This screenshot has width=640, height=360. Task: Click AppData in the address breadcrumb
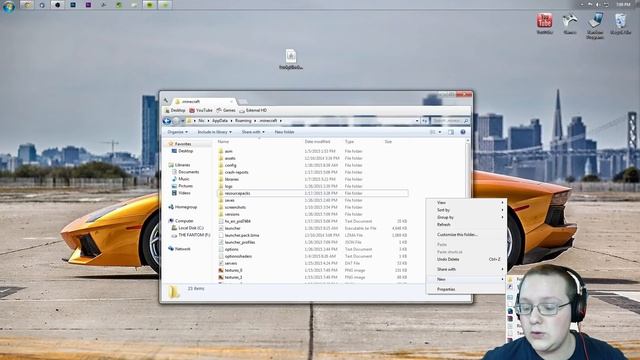pos(220,121)
